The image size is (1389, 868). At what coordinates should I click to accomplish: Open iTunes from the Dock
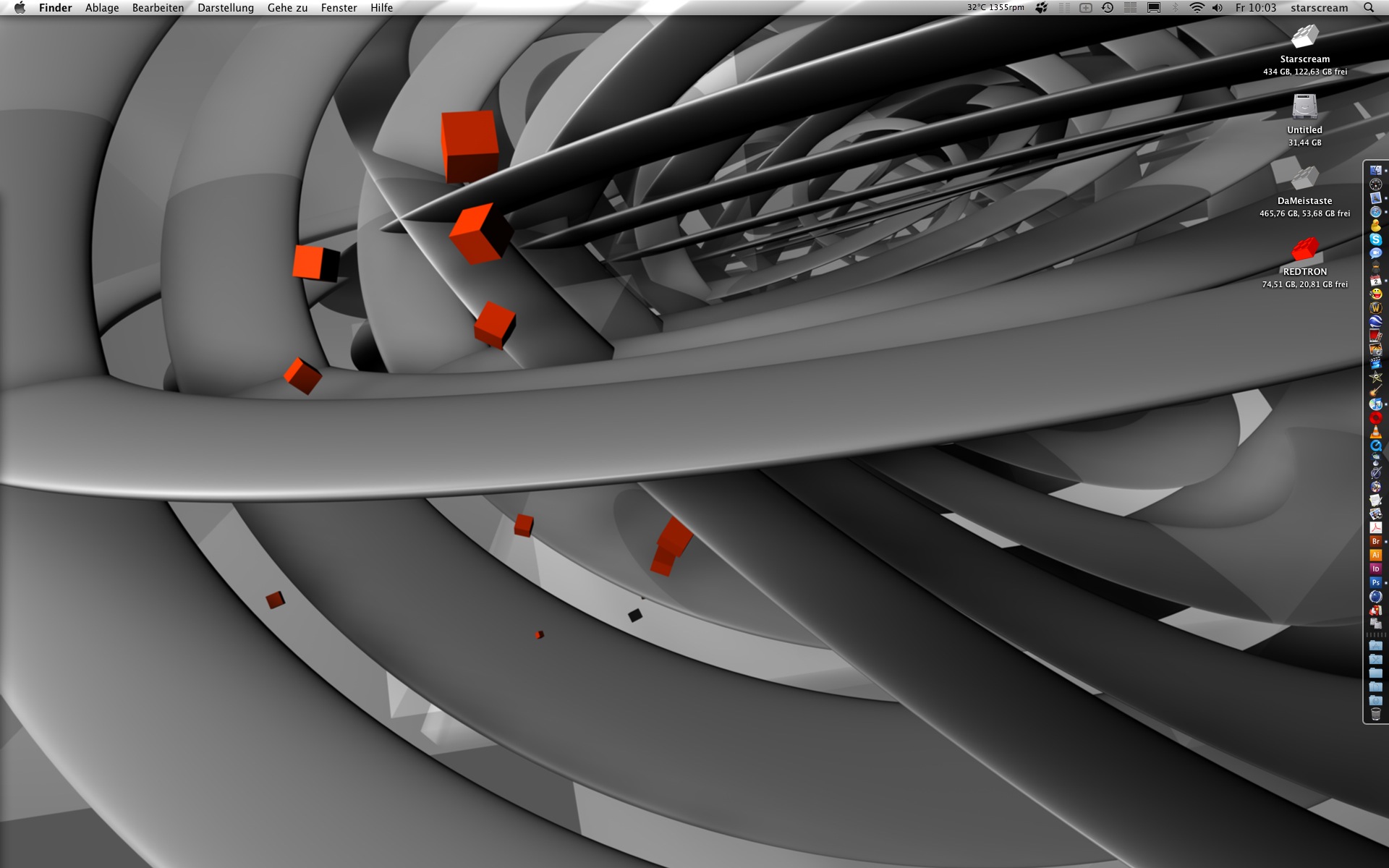1376,404
